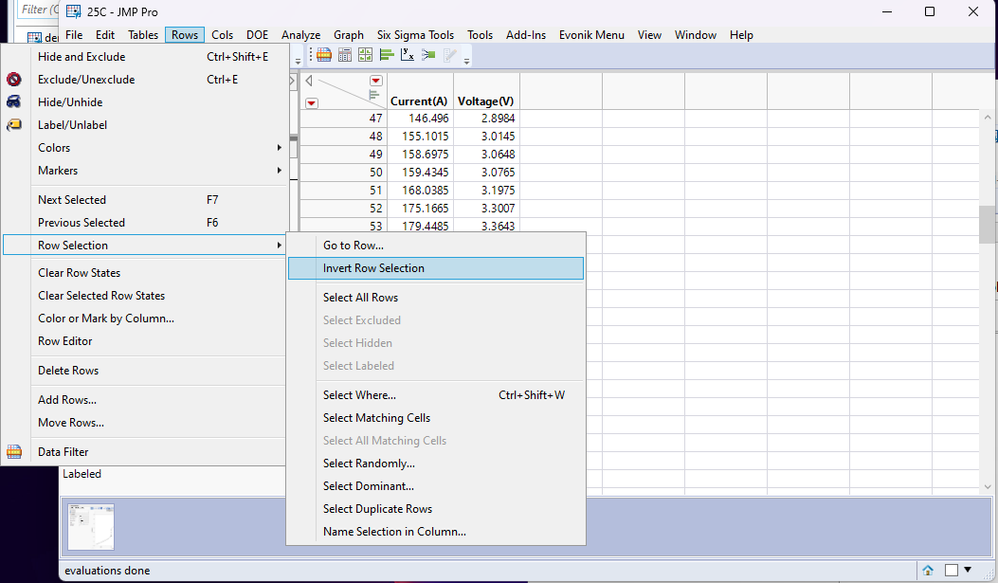Open the Analyze menu in menu bar

300,35
